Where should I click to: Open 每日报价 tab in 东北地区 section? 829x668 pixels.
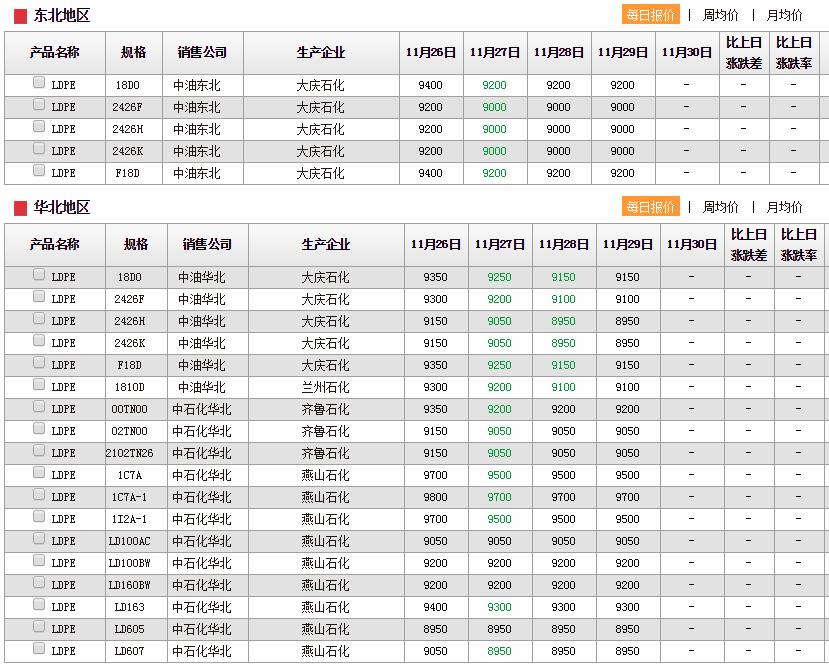pyautogui.click(x=651, y=15)
